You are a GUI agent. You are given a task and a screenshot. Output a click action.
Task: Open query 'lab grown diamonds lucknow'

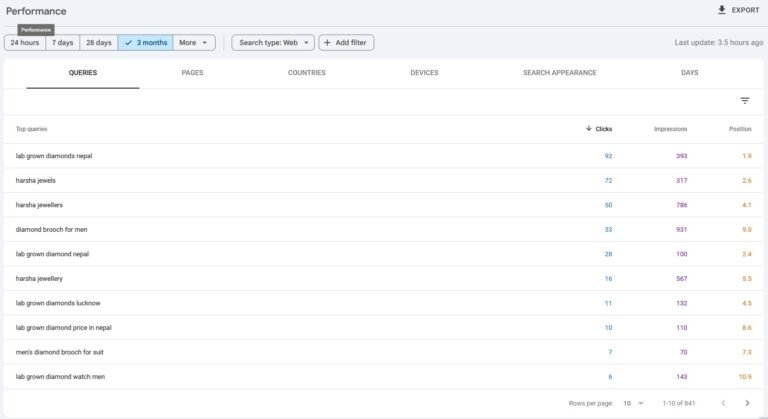pos(58,303)
